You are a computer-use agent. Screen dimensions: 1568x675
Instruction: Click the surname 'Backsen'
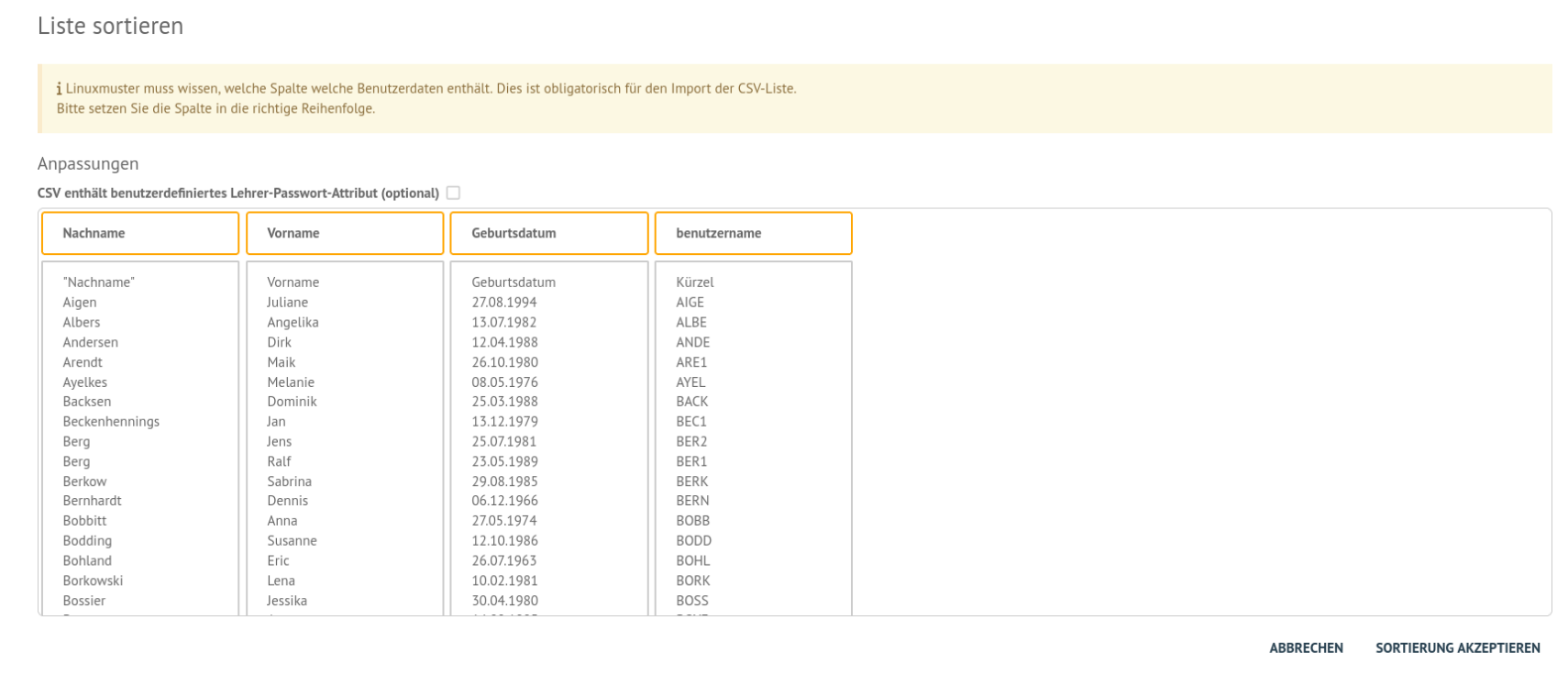(x=87, y=402)
